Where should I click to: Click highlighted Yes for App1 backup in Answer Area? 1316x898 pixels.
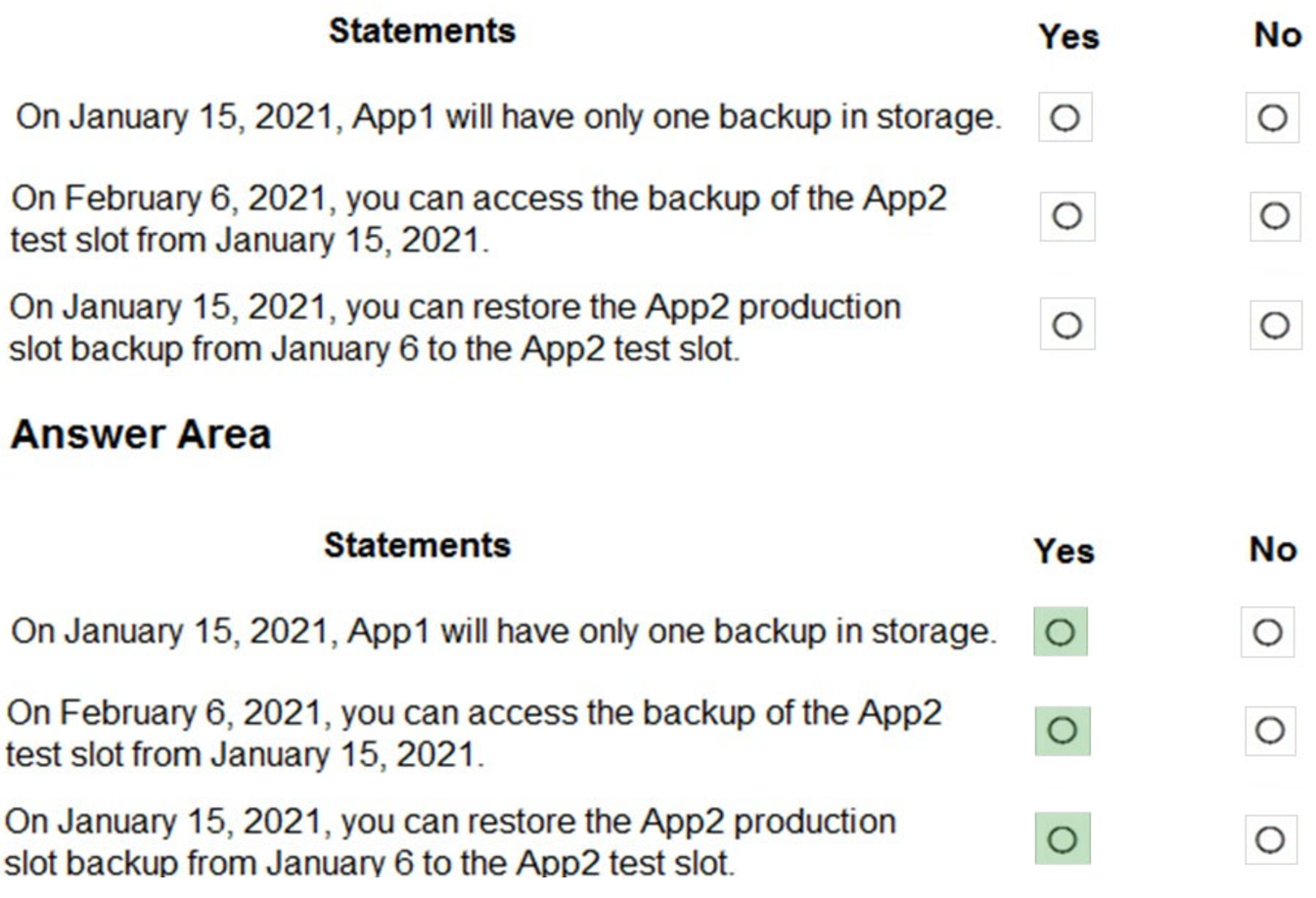[1060, 632]
